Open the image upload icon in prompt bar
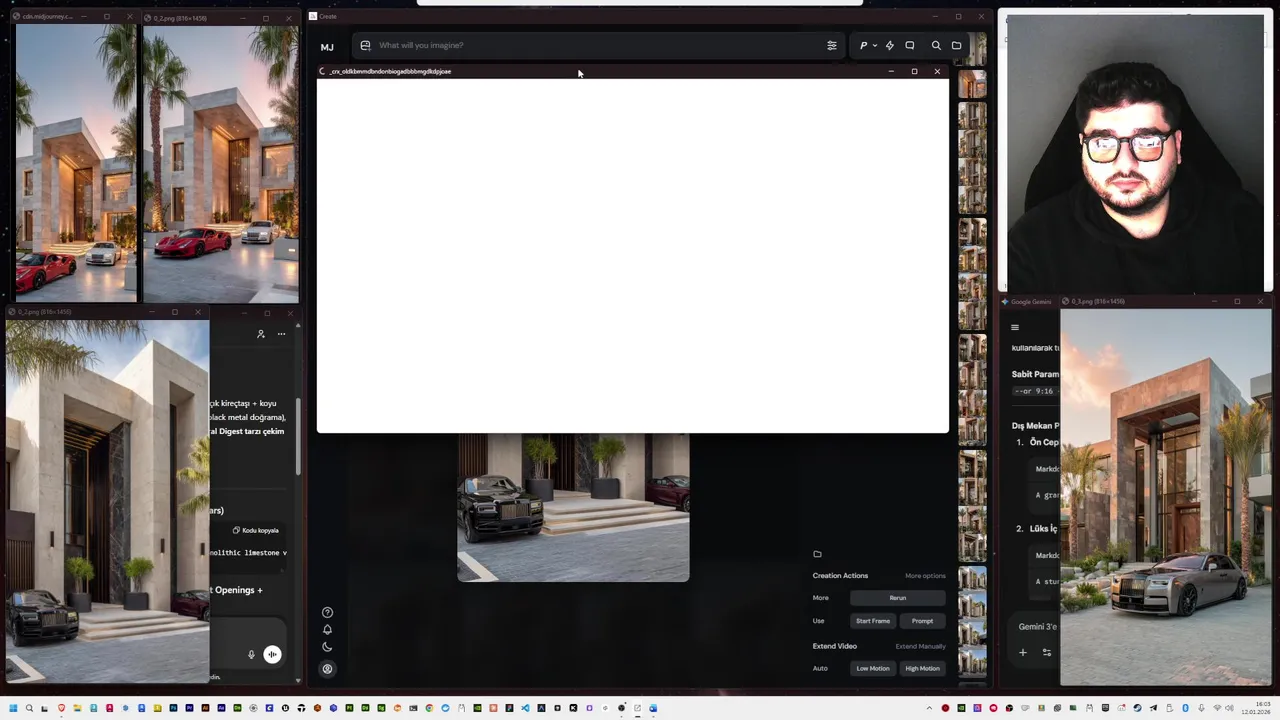1280x720 pixels. click(365, 45)
